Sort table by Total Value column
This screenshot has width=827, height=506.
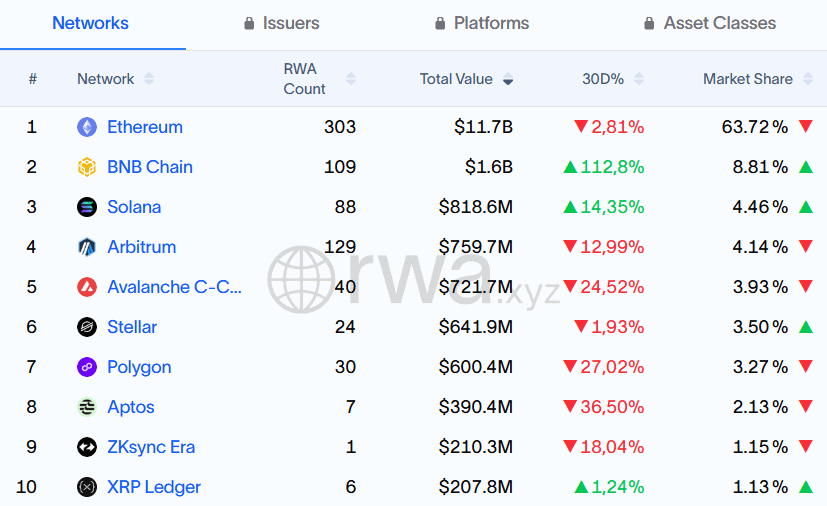click(x=508, y=79)
